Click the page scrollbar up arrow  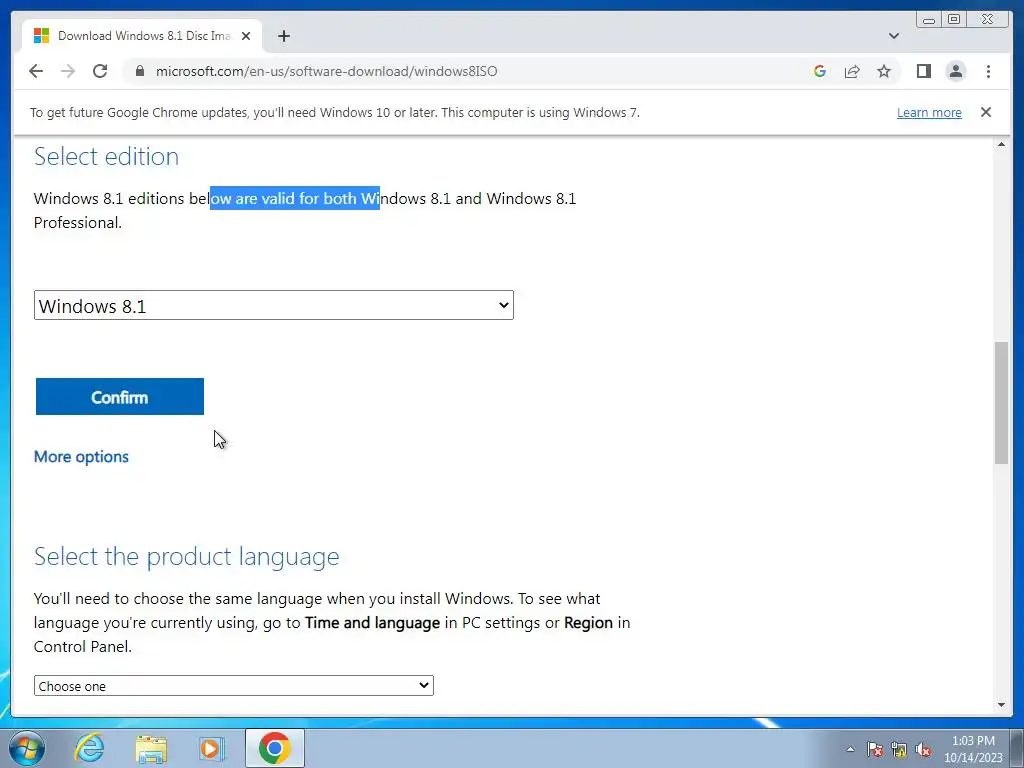[1001, 144]
